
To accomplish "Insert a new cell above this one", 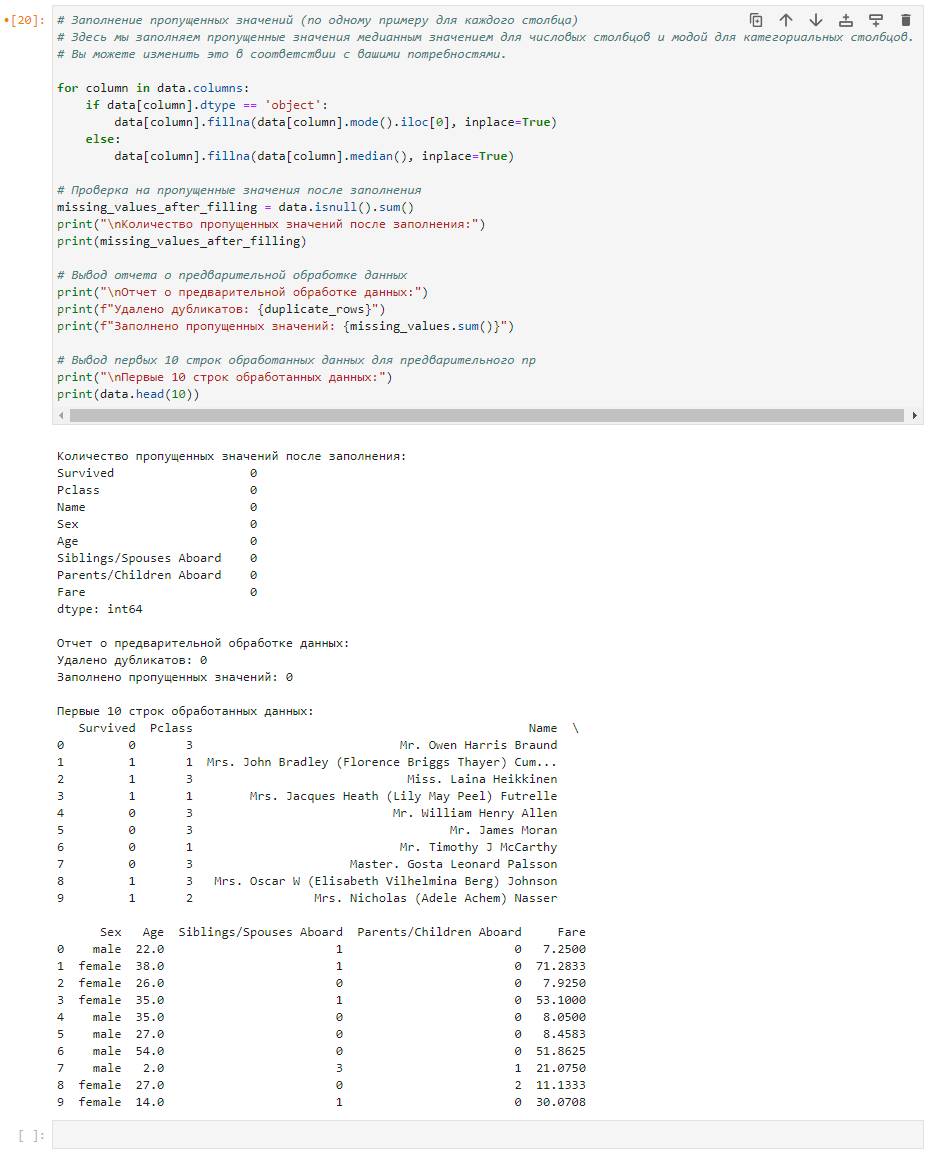I will point(846,20).
